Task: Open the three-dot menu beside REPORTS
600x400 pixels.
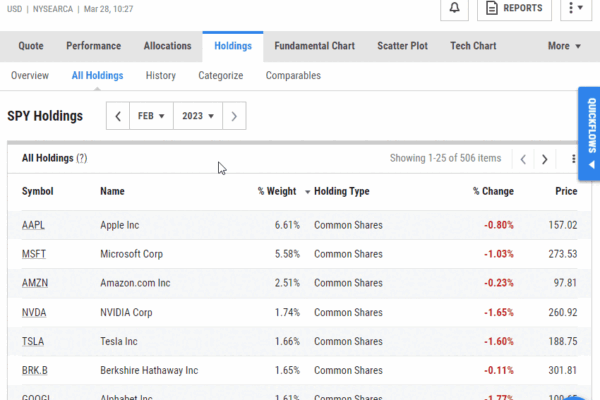Action: point(576,8)
